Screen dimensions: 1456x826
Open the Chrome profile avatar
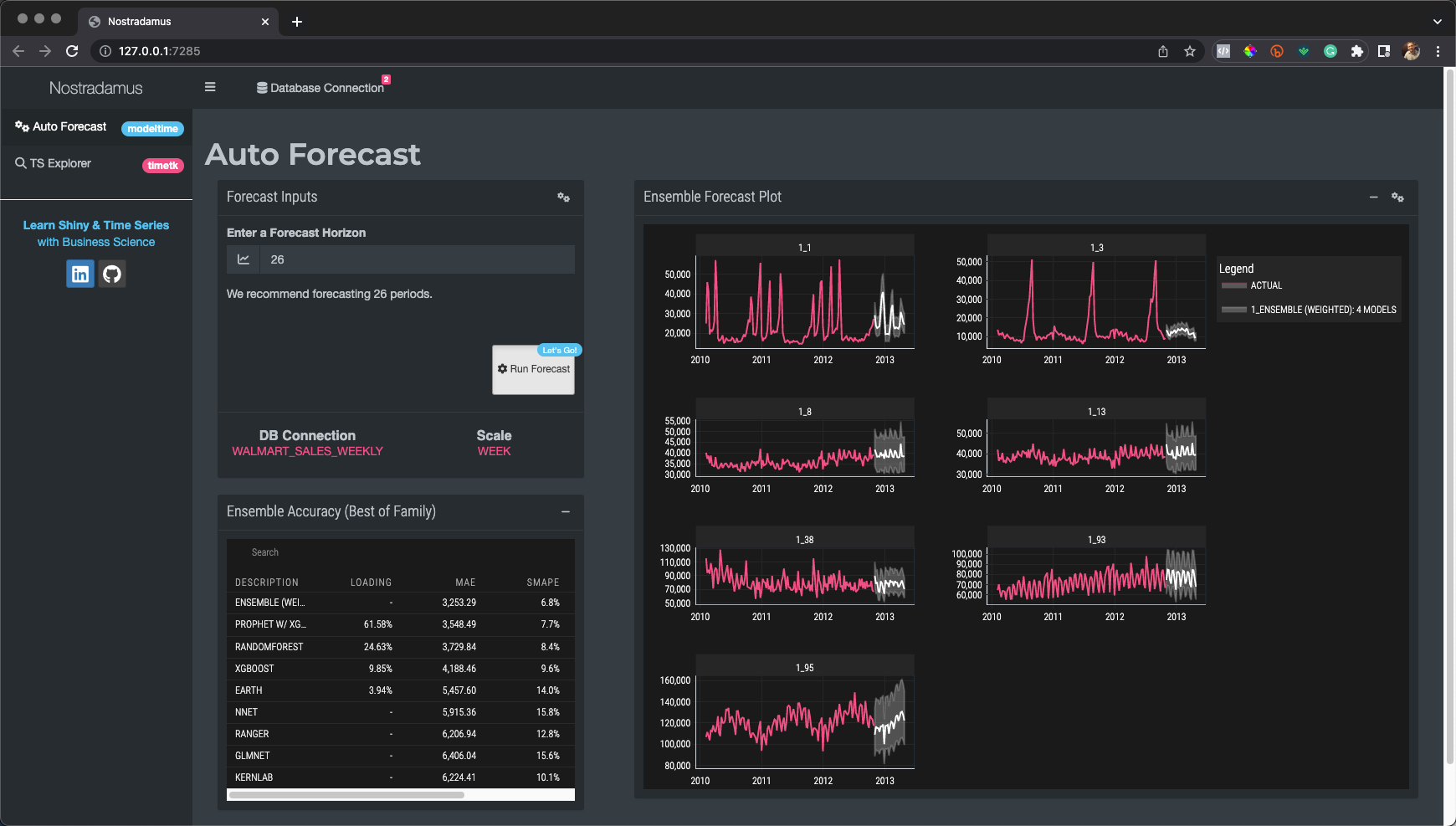pyautogui.click(x=1412, y=51)
